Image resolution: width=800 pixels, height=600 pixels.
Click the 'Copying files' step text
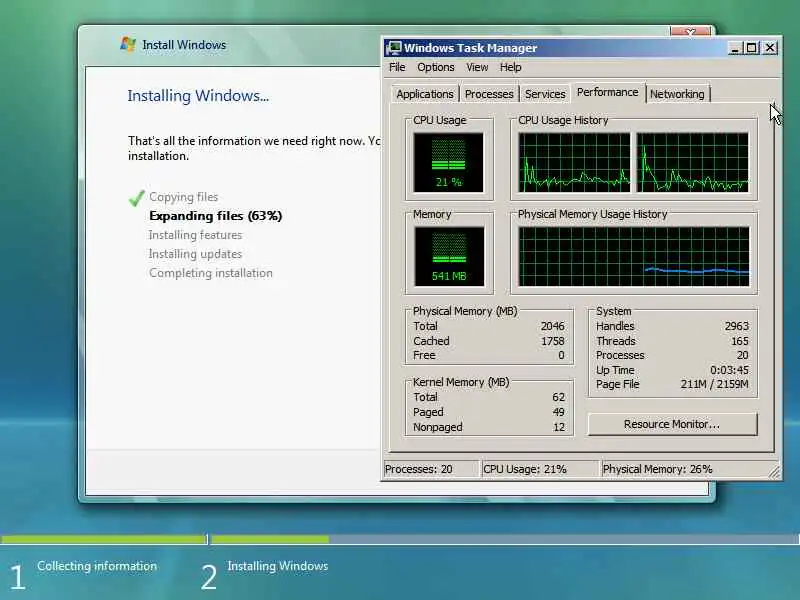click(x=184, y=197)
